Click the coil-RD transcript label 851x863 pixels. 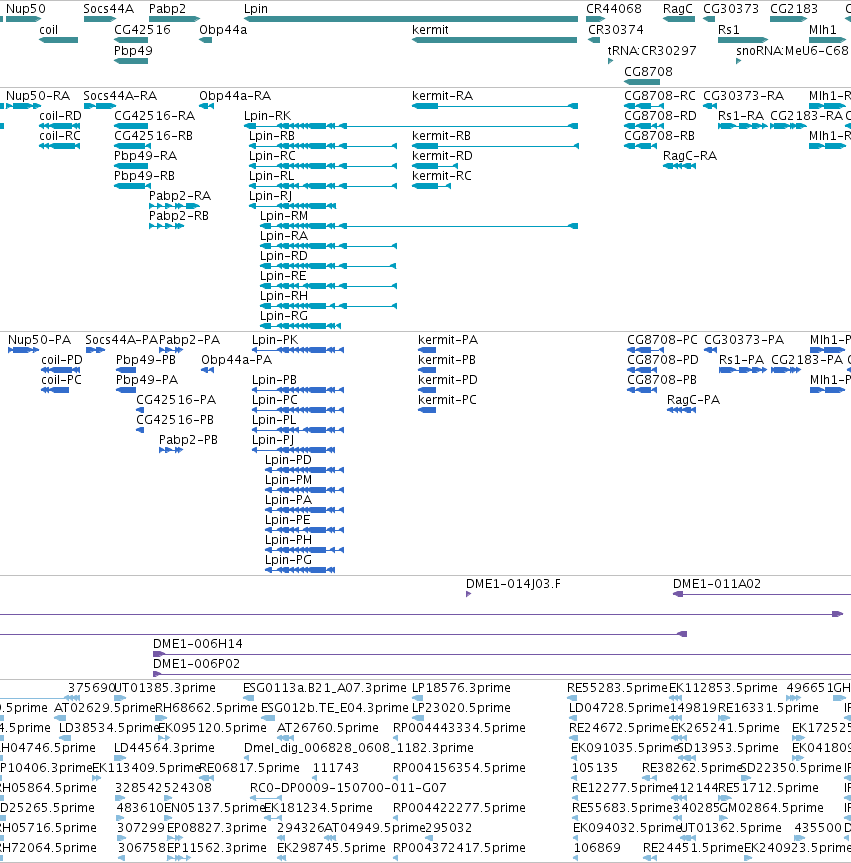point(61,116)
